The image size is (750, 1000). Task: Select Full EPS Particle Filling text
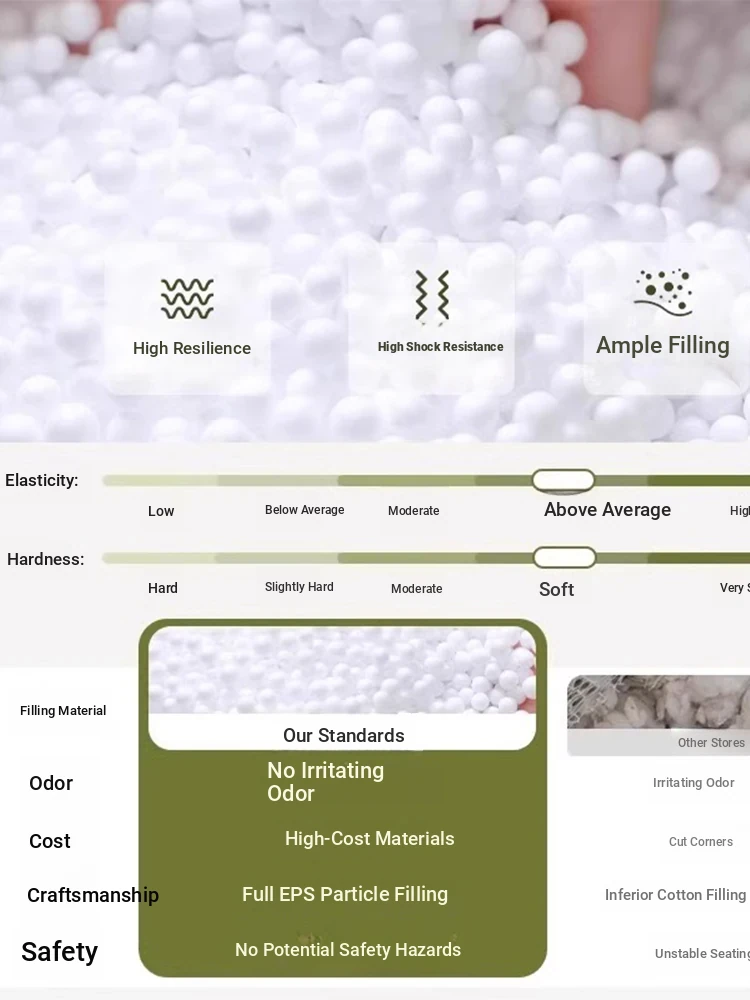click(344, 894)
